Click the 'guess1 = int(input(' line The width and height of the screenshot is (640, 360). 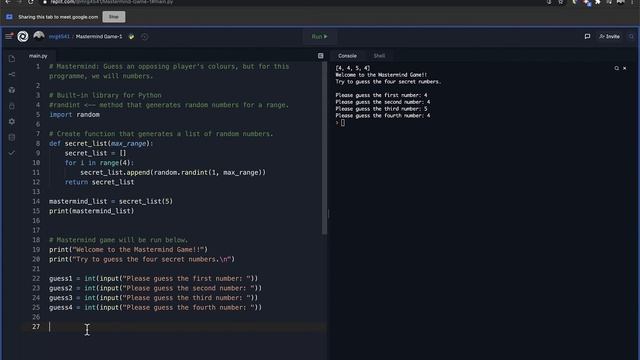click(153, 279)
